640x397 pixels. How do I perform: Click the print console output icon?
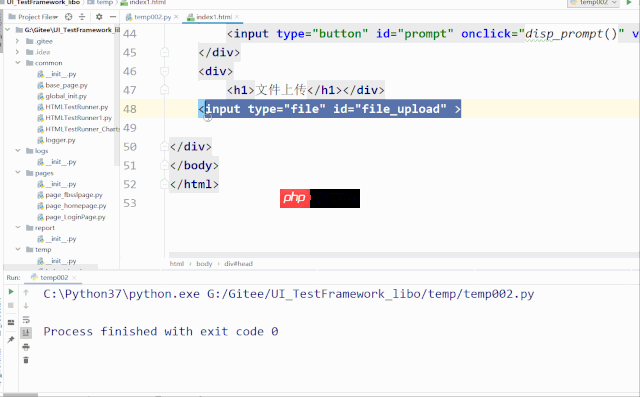[26, 347]
